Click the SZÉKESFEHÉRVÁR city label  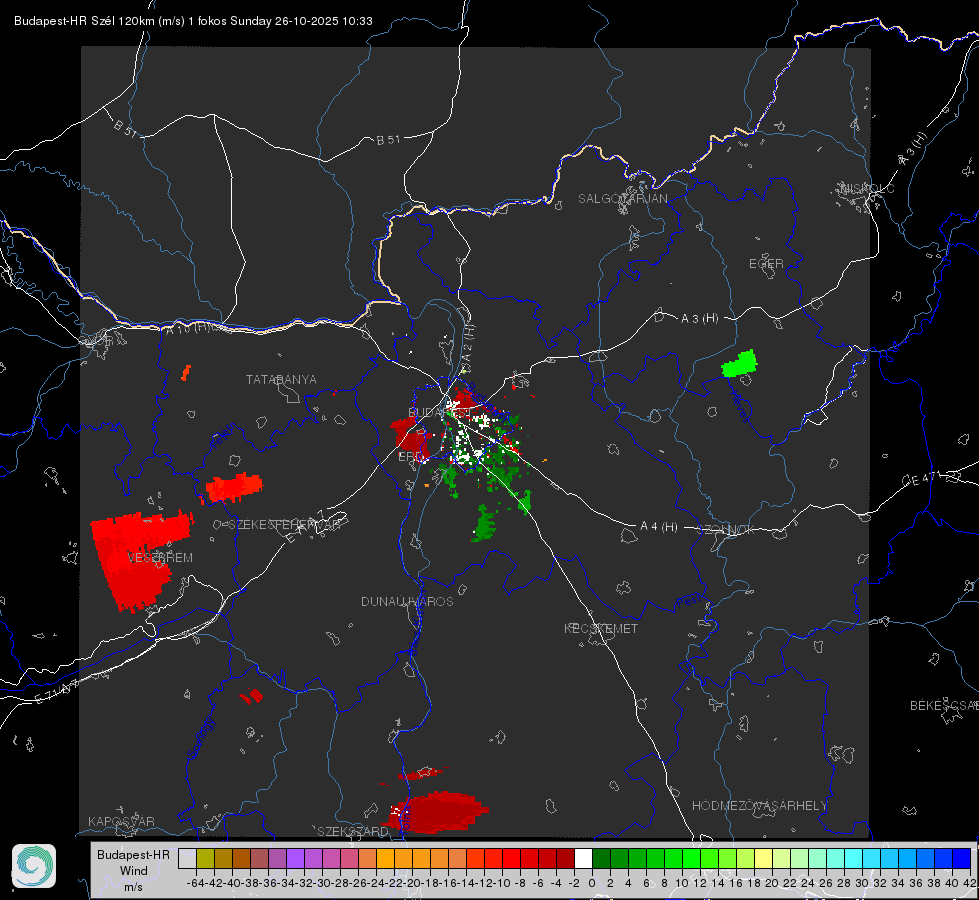click(284, 525)
